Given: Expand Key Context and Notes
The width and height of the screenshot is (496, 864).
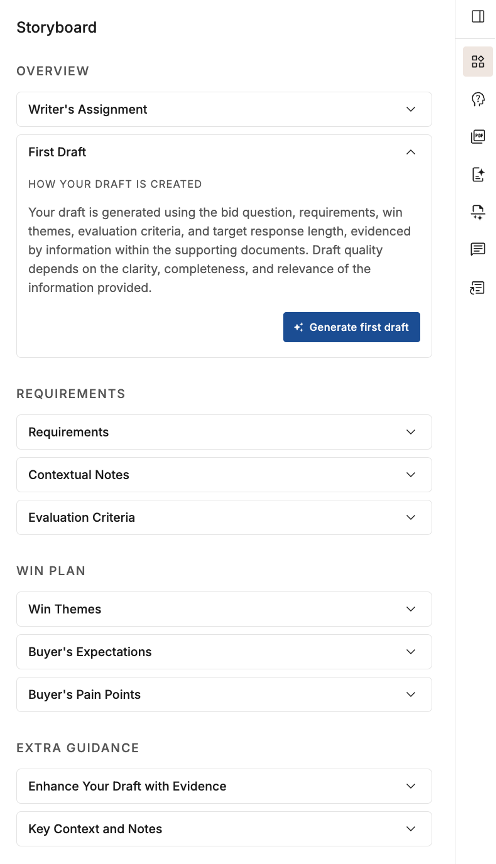Looking at the screenshot, I should (224, 829).
